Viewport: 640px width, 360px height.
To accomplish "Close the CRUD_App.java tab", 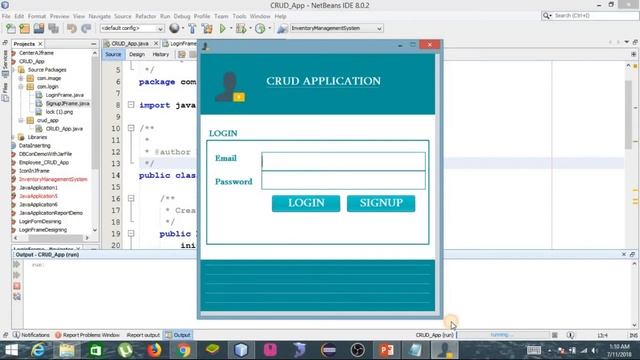I will 156,43.
